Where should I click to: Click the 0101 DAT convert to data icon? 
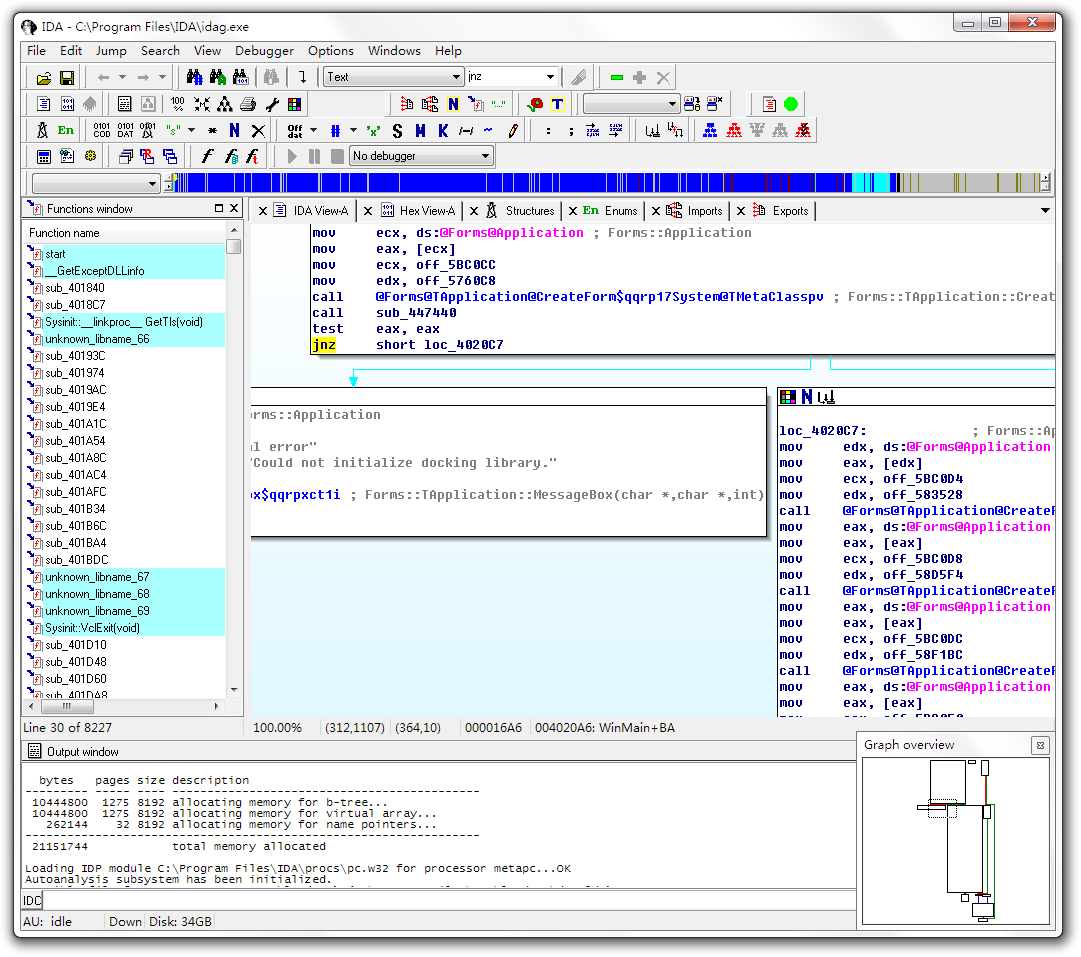[x=125, y=130]
